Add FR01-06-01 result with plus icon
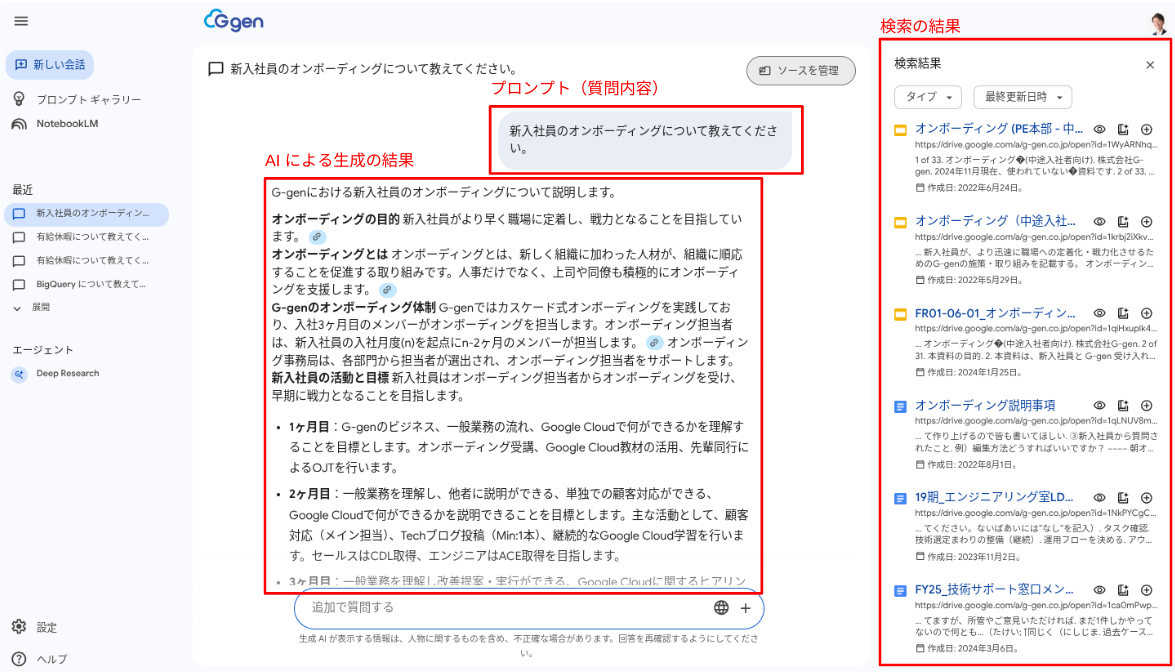This screenshot has width=1175, height=672. (x=1147, y=313)
